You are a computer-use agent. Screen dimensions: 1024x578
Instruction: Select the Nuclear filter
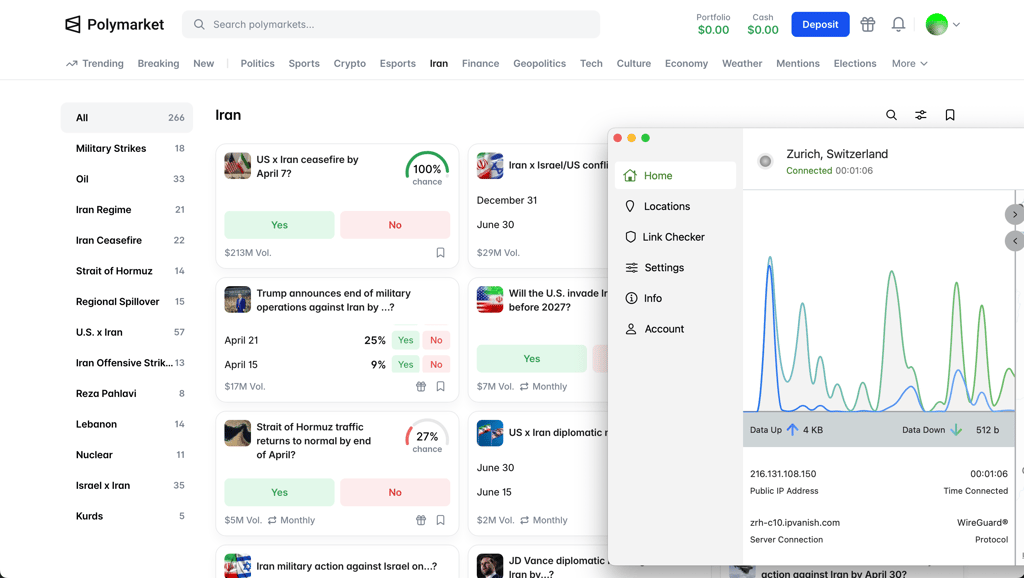point(127,455)
